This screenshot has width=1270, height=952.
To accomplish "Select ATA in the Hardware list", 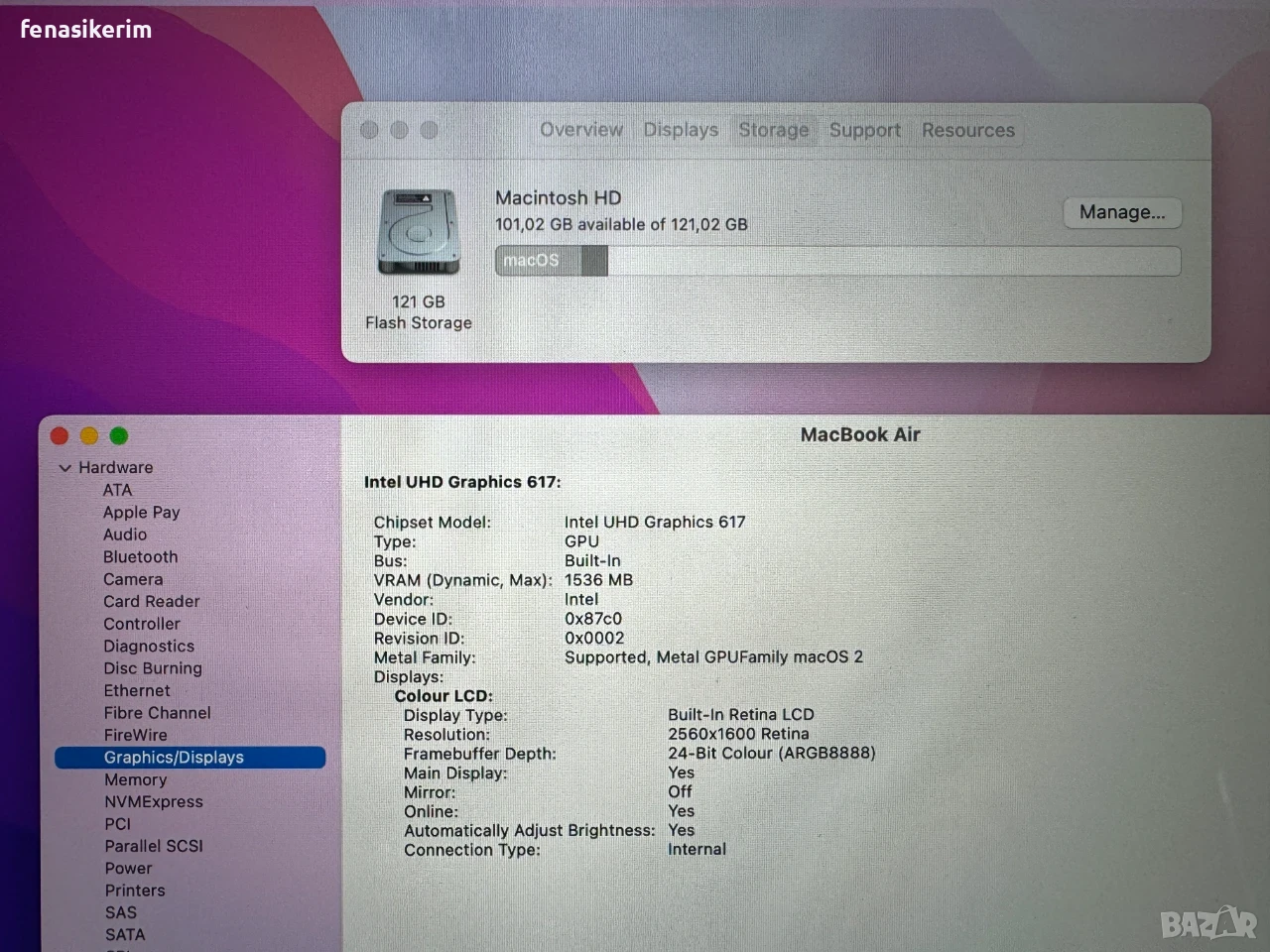I will tap(117, 490).
